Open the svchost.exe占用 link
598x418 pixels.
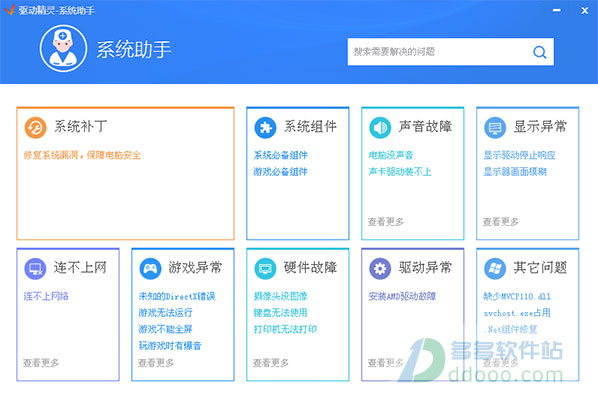(517, 313)
